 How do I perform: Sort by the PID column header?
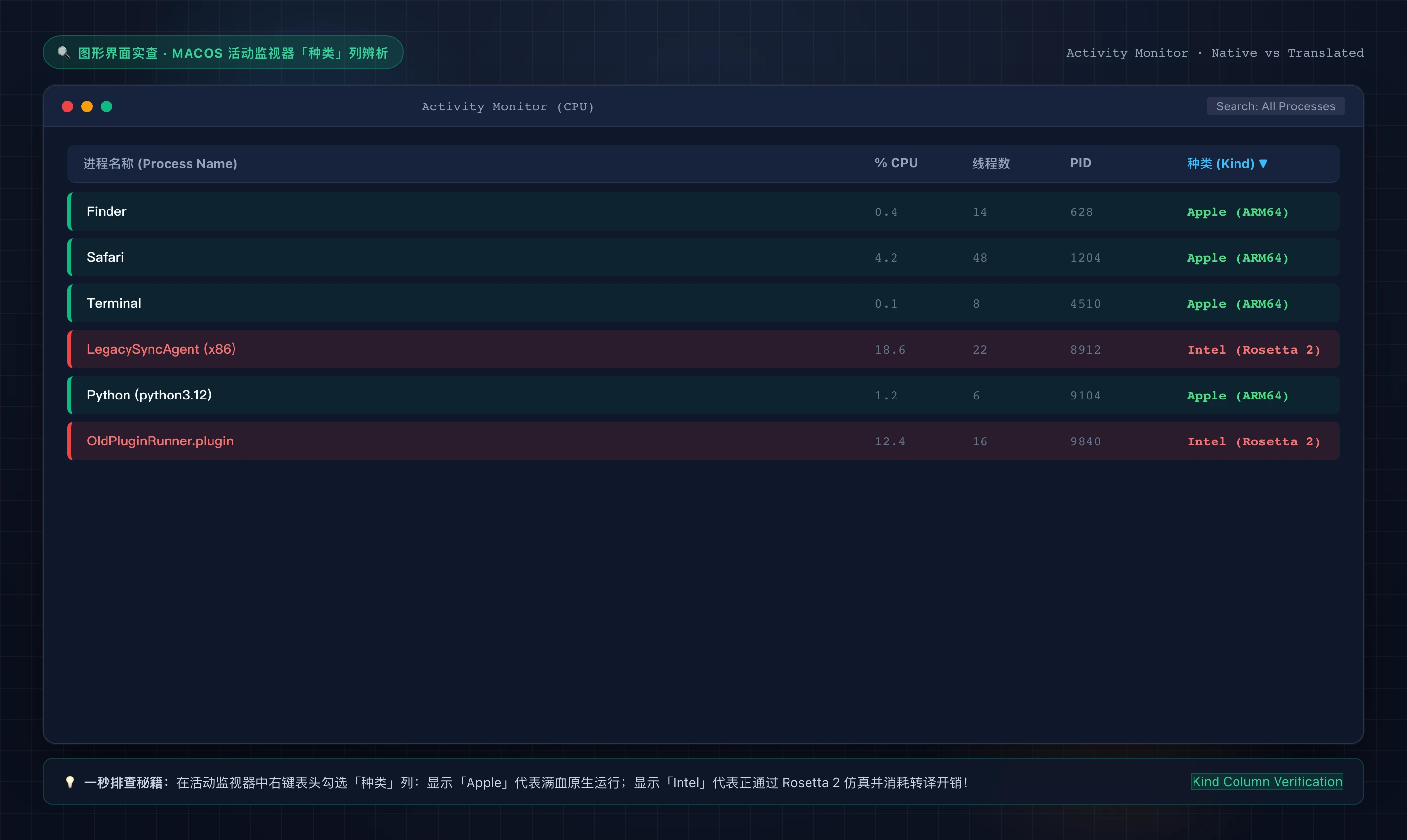point(1080,163)
